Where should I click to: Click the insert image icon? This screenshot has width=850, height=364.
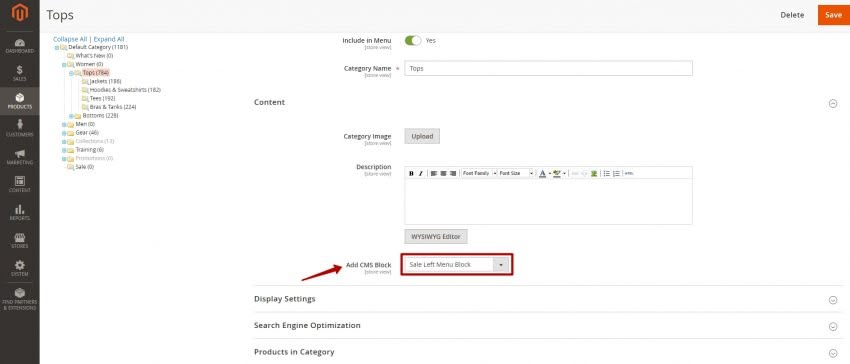pos(594,174)
